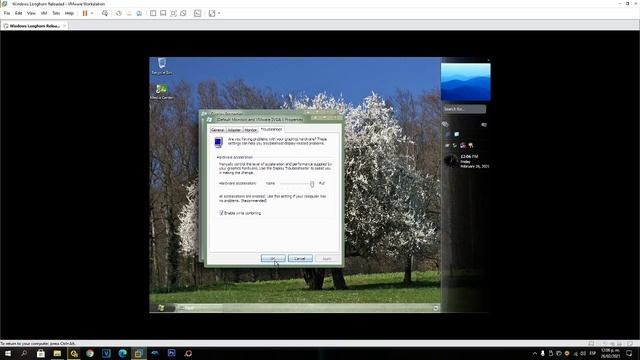640x360 pixels.
Task: Switch to the General tab in Properties dialog
Action: tap(218, 130)
